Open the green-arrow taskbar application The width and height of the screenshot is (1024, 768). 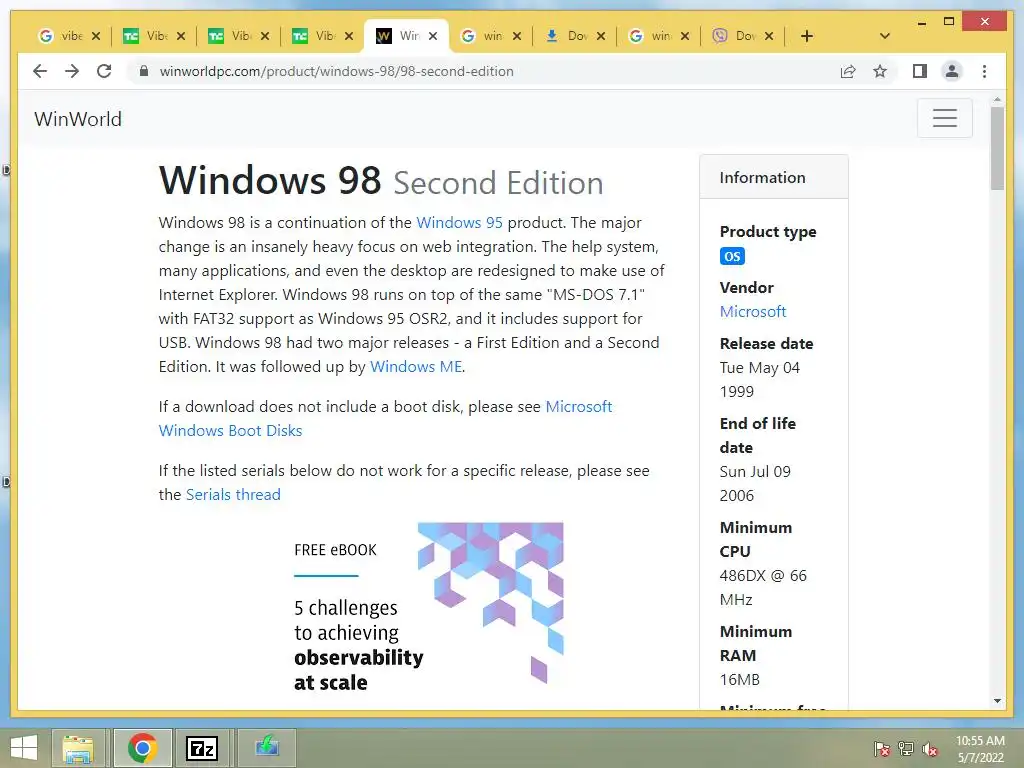266,747
